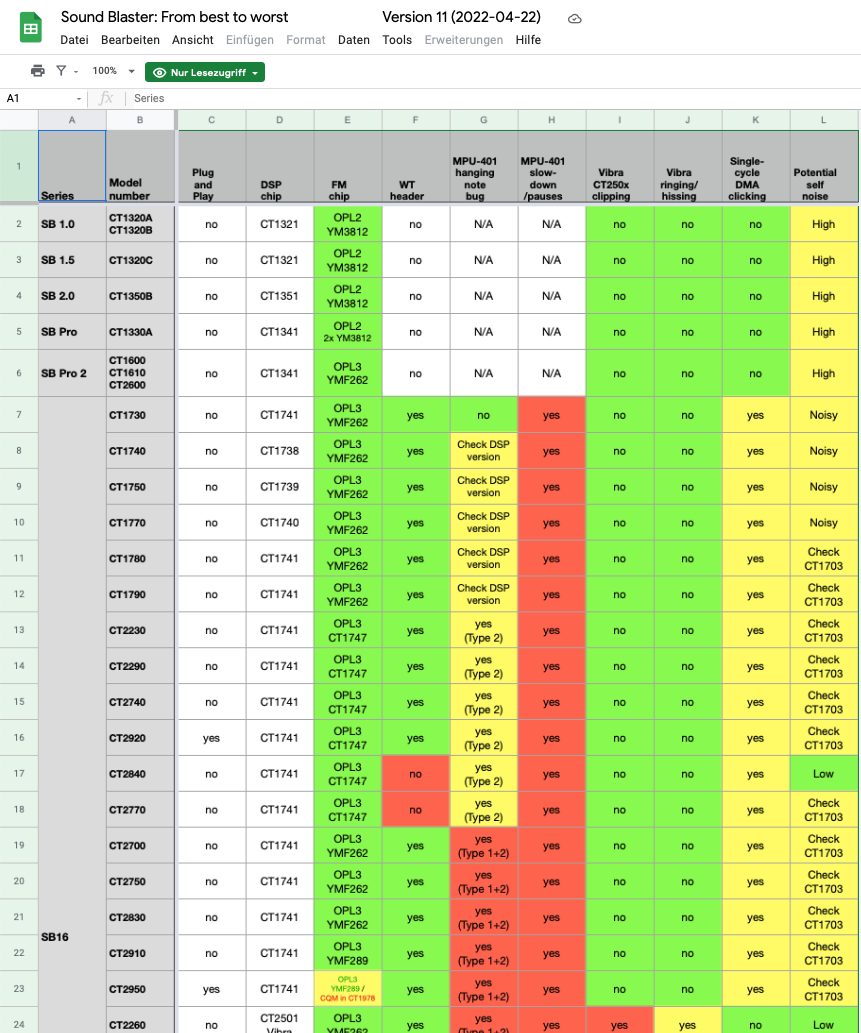Select column L header
This screenshot has width=861, height=1033.
coord(823,120)
